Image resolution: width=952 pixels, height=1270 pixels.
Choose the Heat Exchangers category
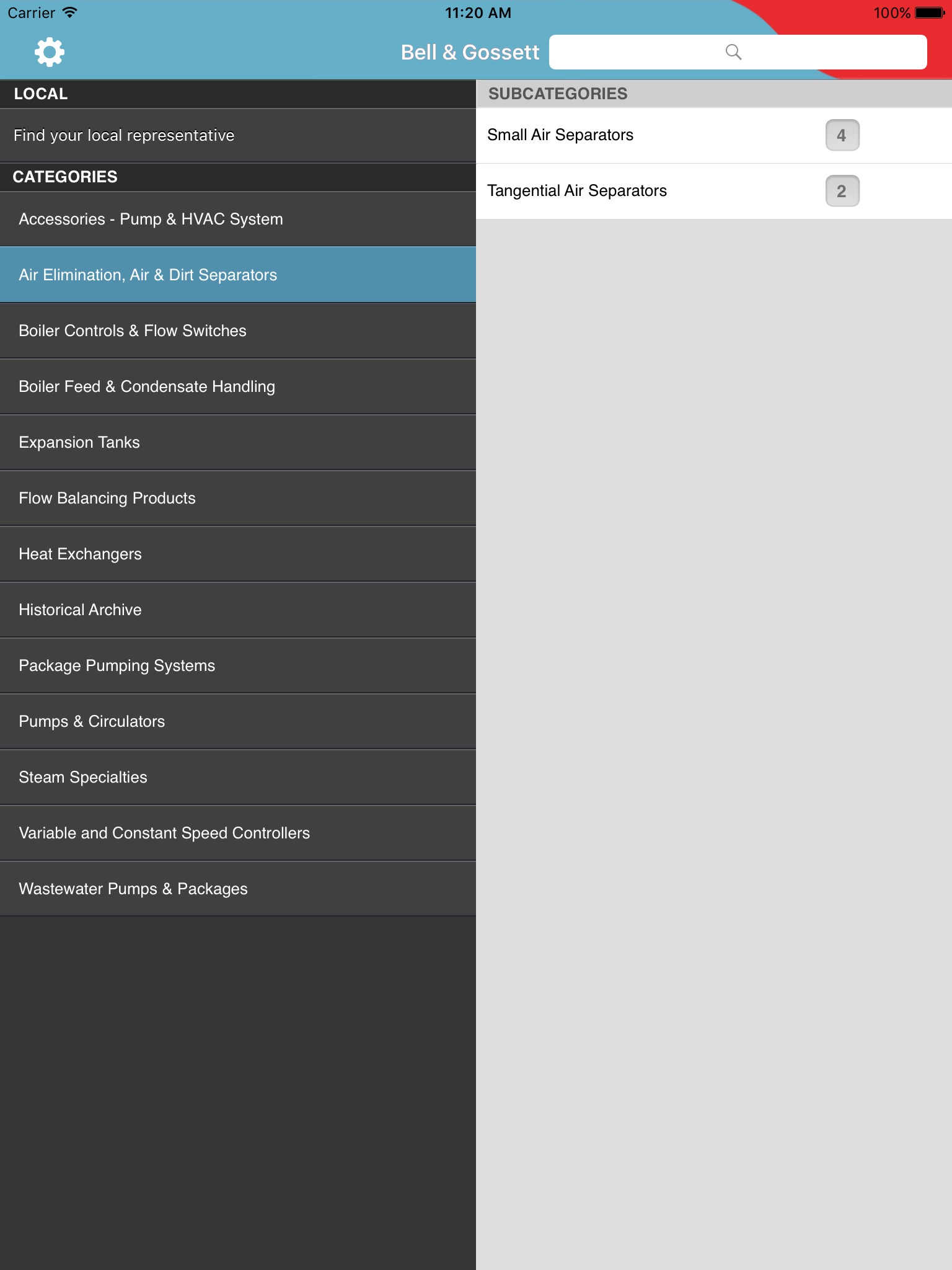[238, 554]
